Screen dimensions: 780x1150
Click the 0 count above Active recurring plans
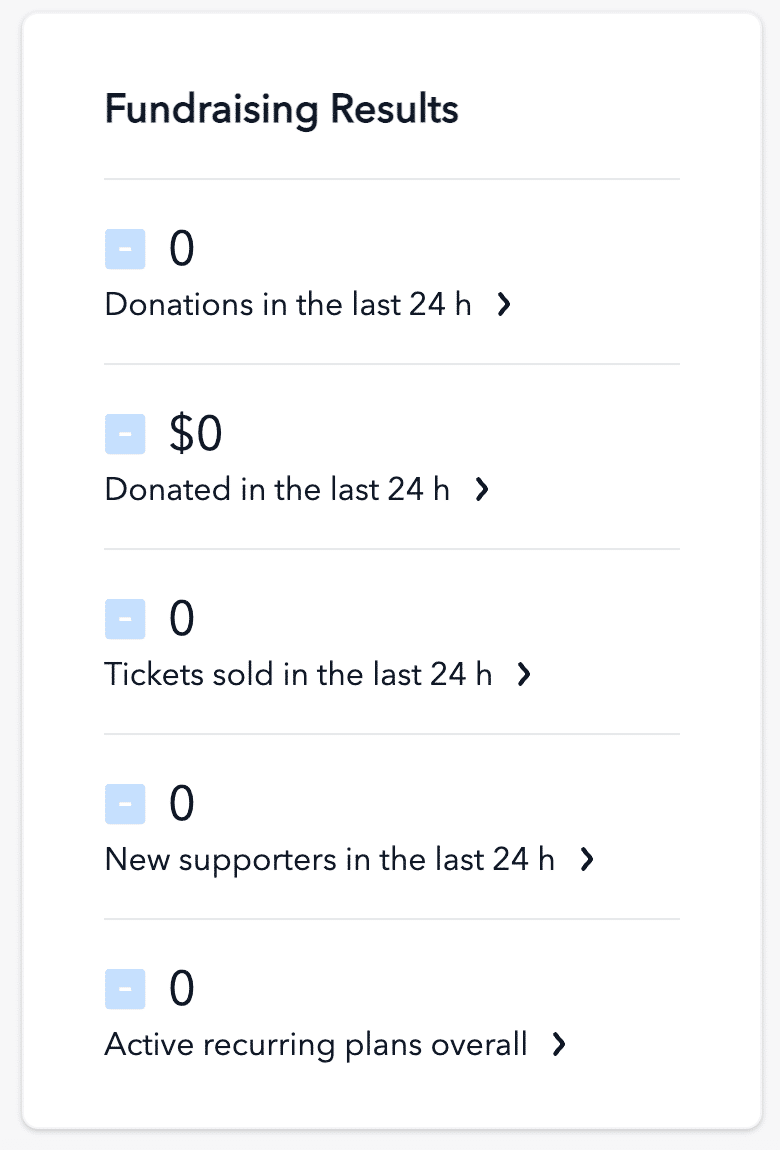coord(181,989)
